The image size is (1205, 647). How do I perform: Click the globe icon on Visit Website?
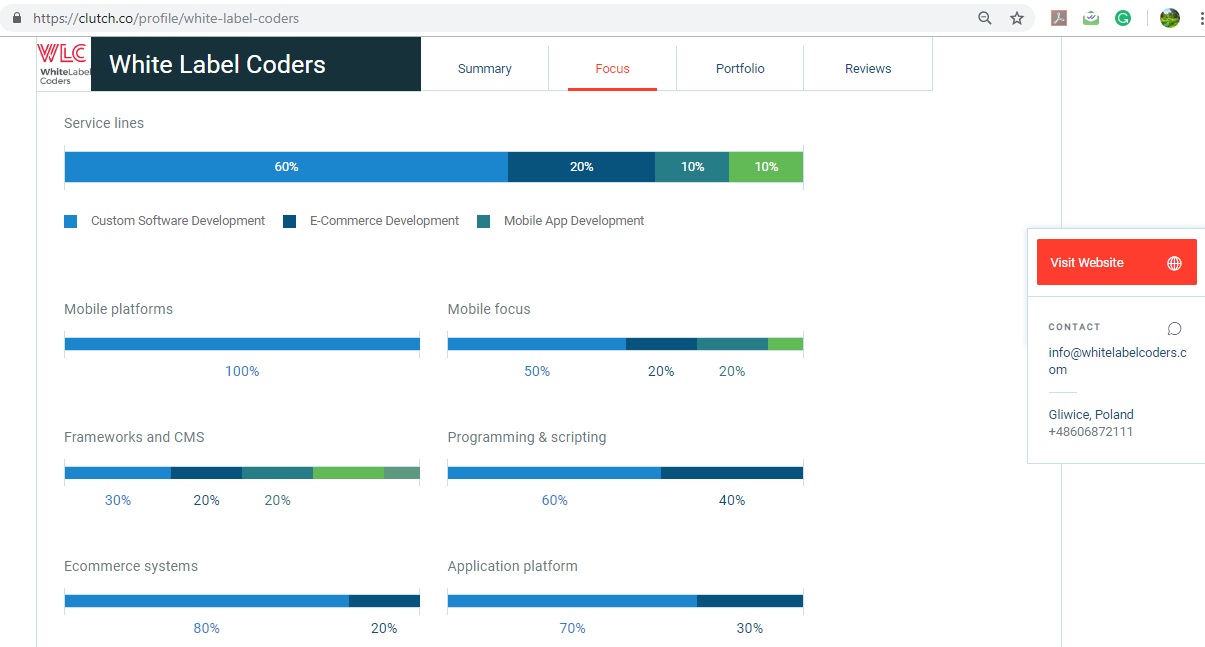(1175, 263)
